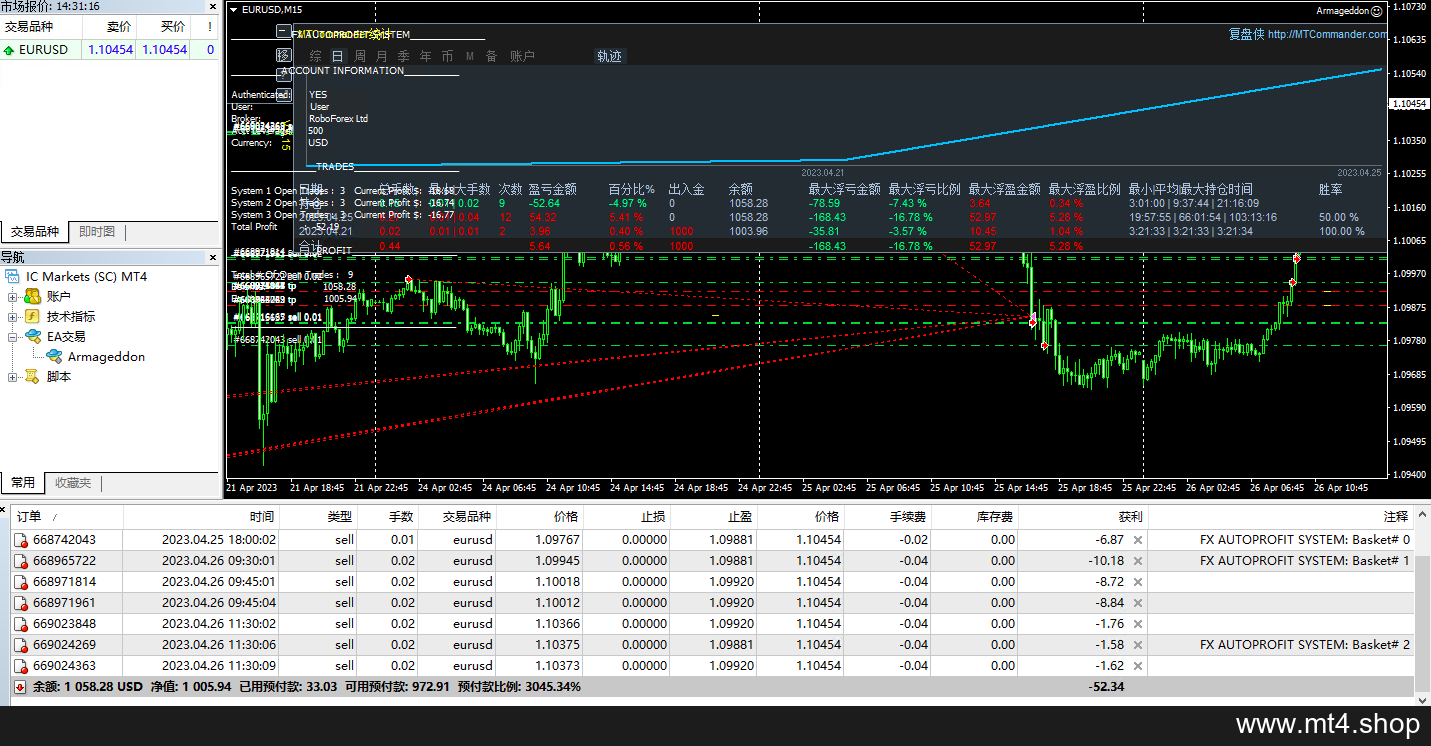
Task: Select the EURUSD row in Market Watch
Action: (109, 50)
